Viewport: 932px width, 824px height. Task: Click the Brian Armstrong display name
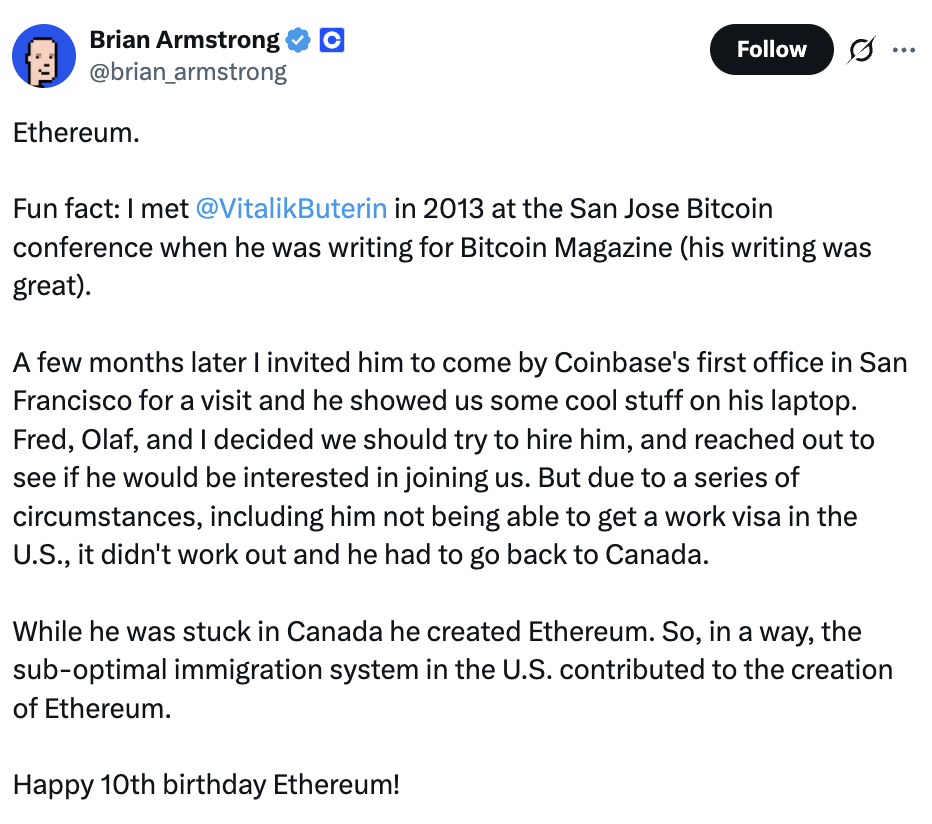coord(184,40)
